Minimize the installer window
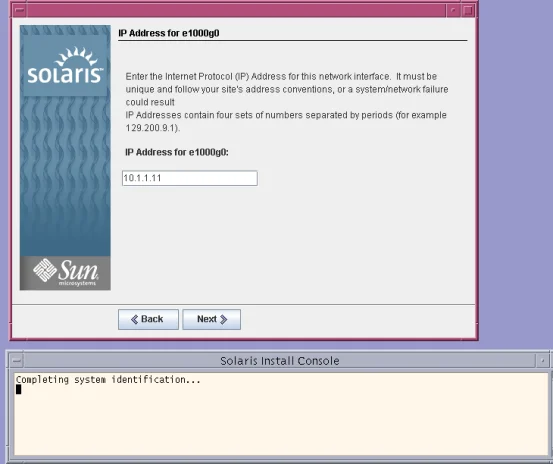This screenshot has height=464, width=553. tap(453, 10)
